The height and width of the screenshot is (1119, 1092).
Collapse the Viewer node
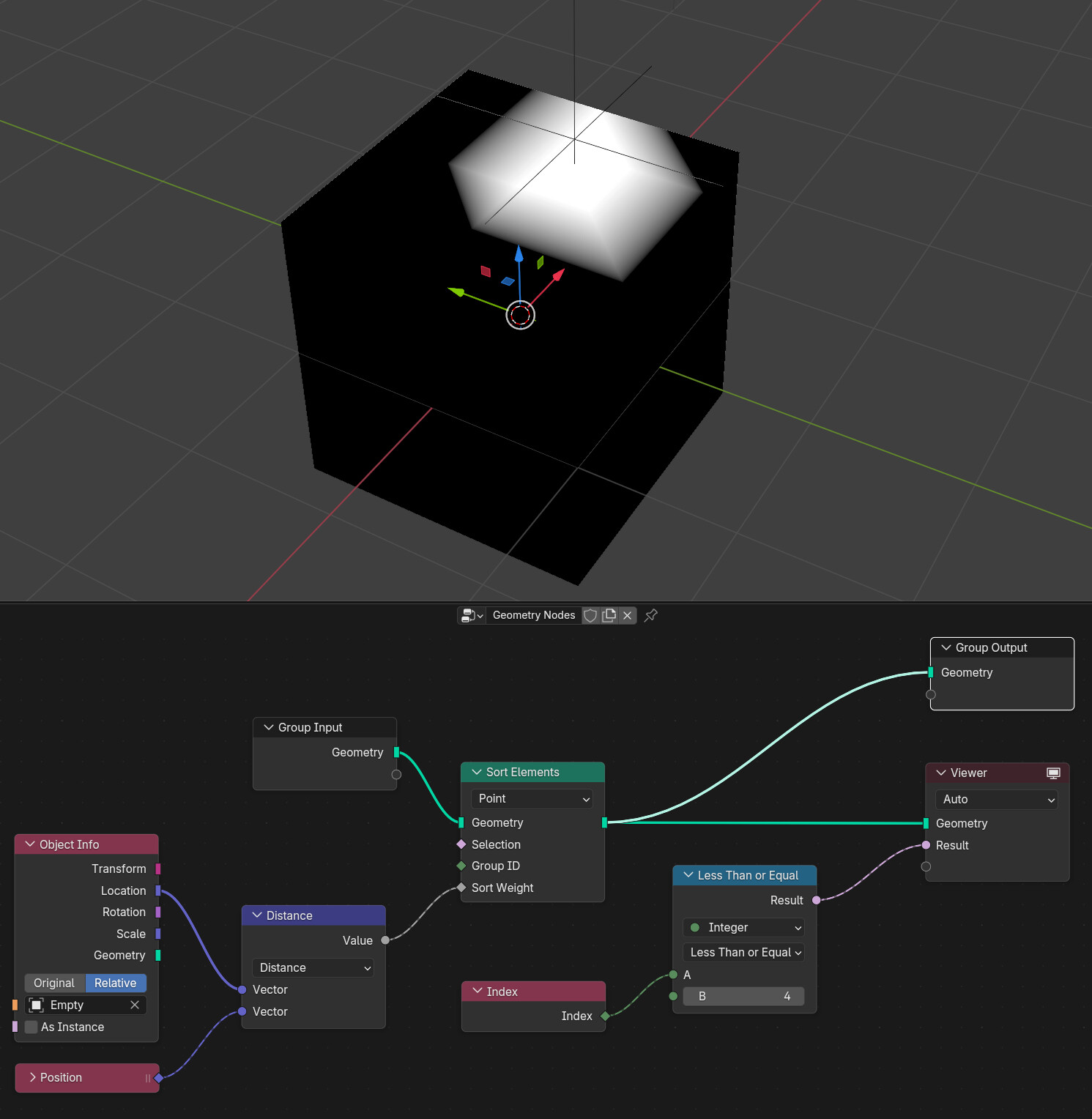coord(941,773)
